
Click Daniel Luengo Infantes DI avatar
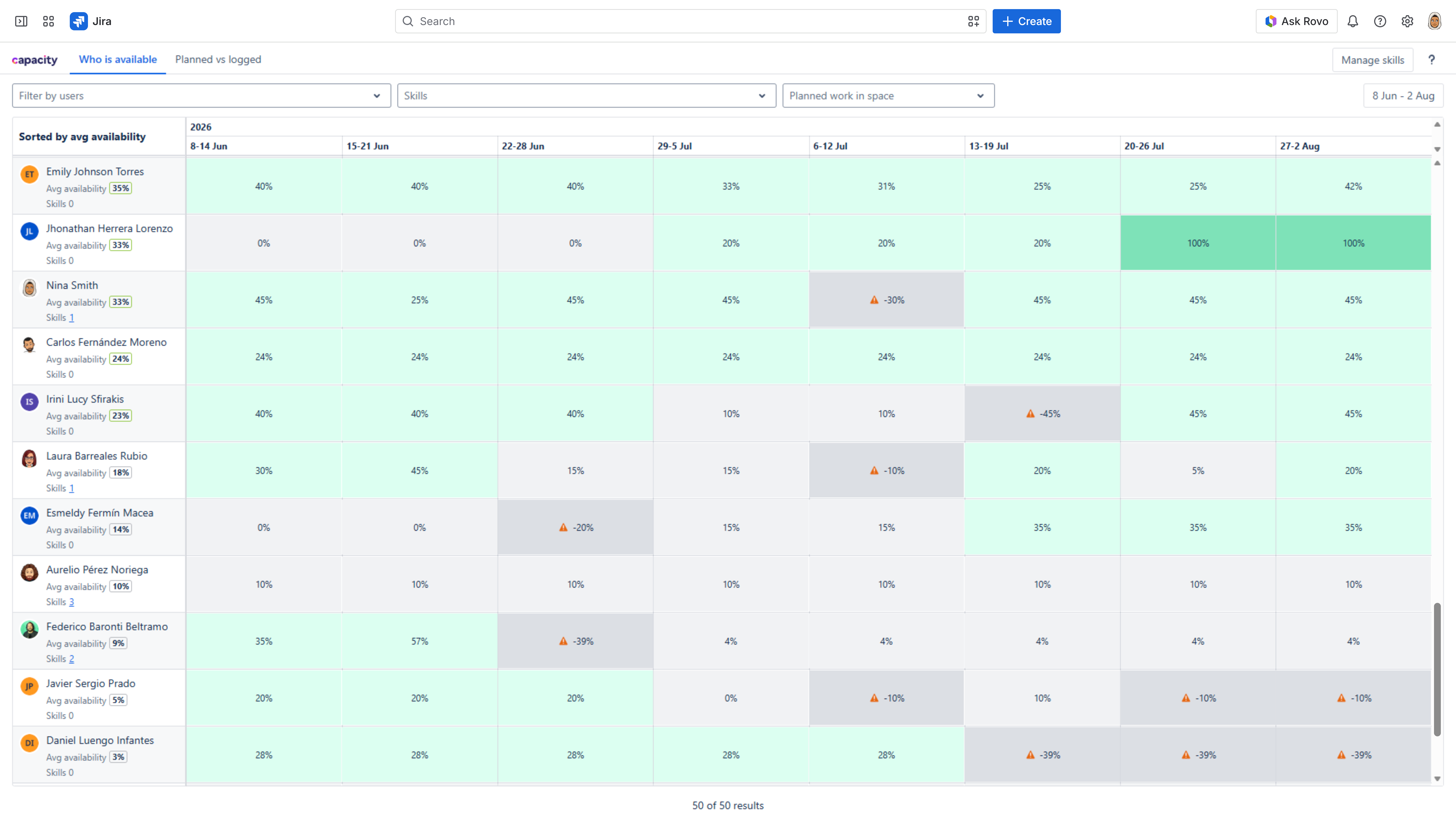29,743
